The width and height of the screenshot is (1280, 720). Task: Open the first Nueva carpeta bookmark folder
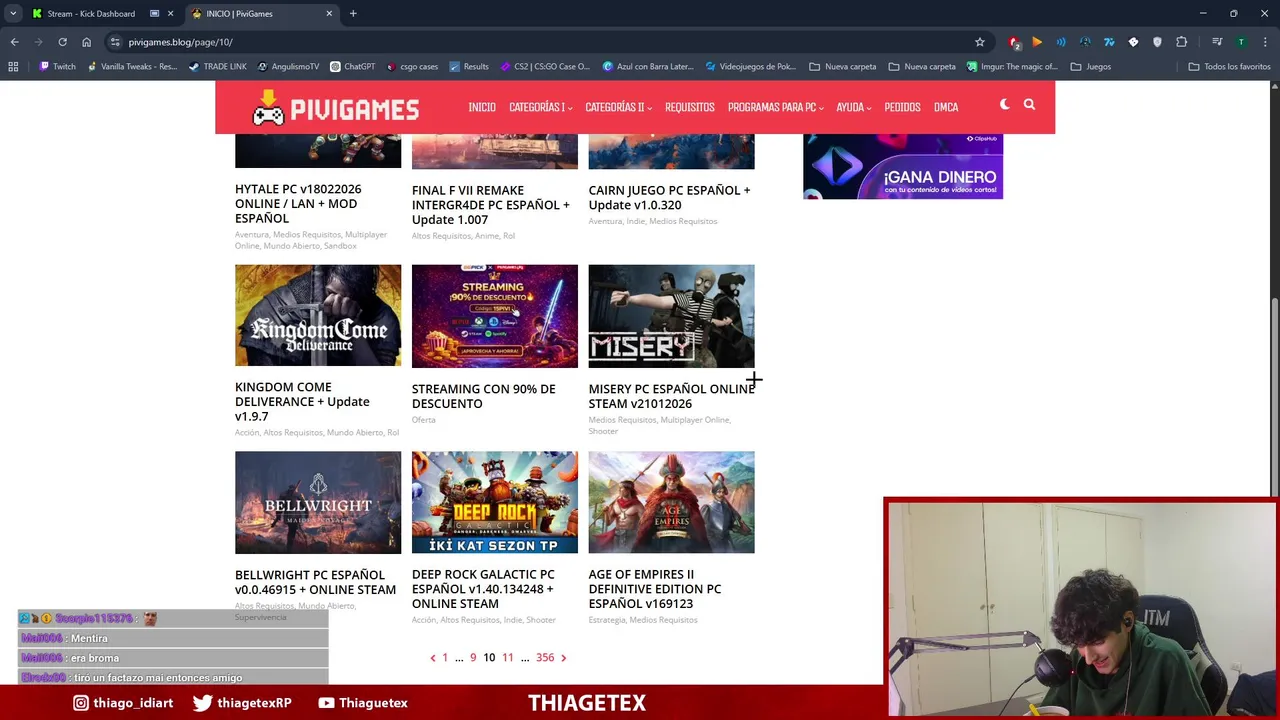[841, 66]
